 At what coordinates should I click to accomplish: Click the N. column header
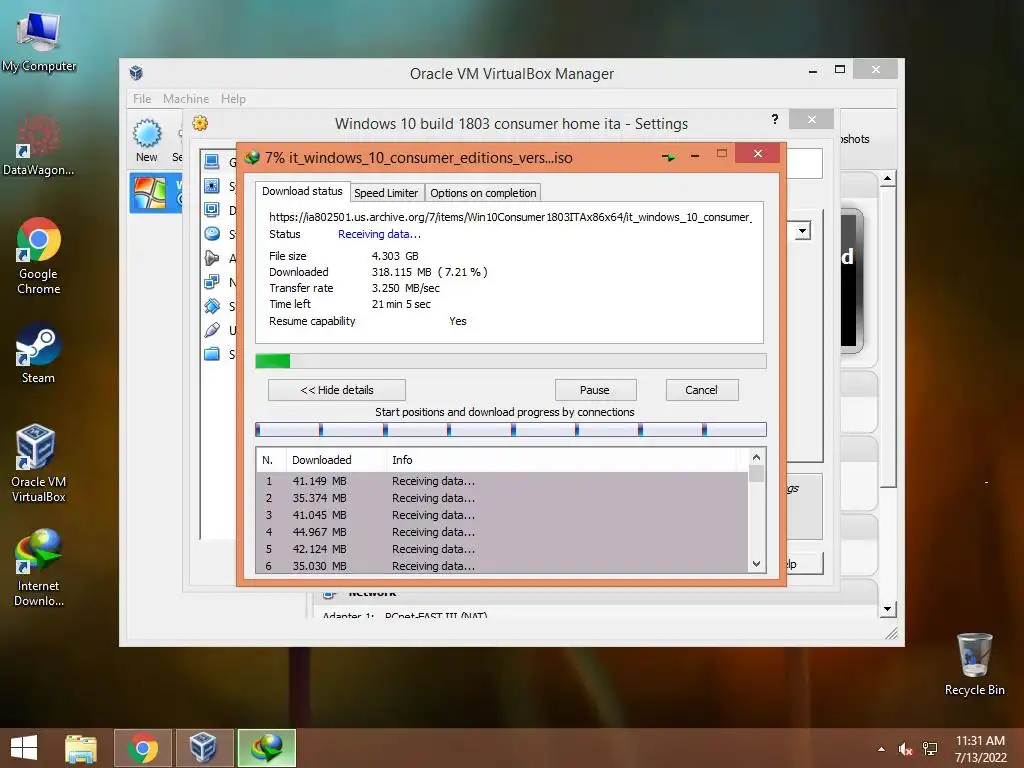(271, 460)
